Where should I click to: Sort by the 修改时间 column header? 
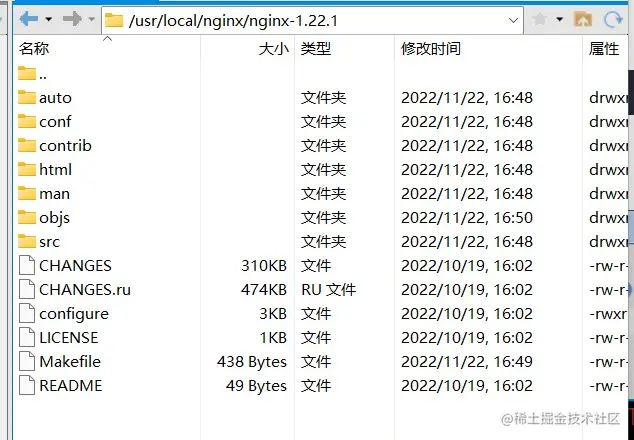click(431, 49)
